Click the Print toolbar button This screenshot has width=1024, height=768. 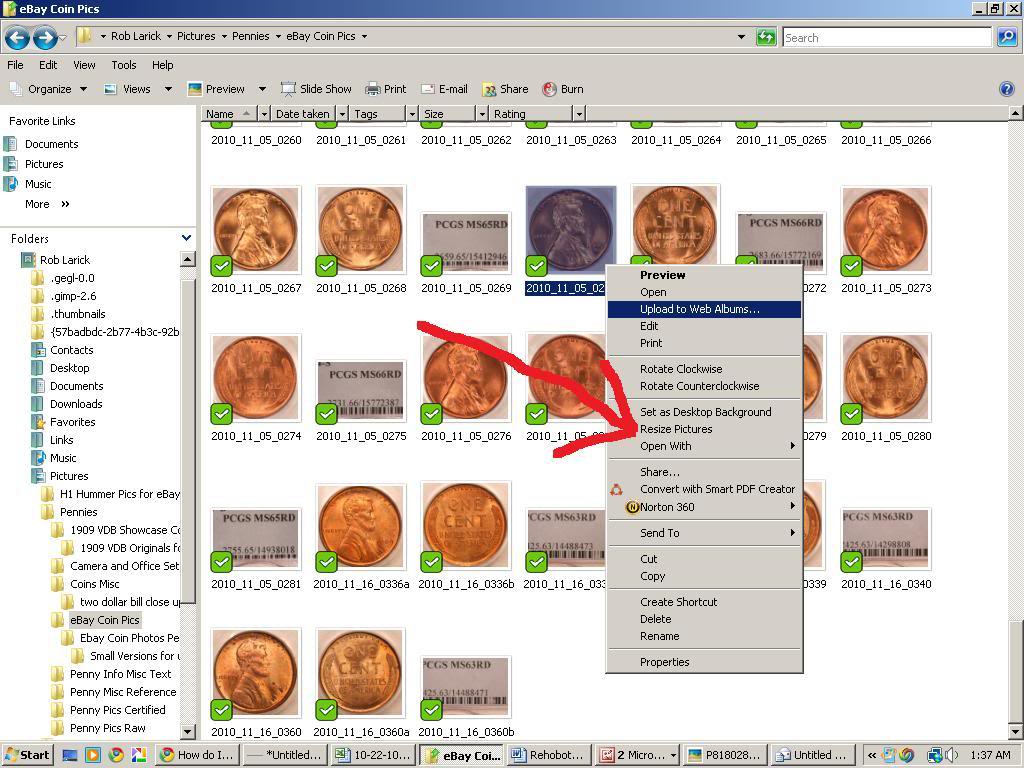click(386, 89)
